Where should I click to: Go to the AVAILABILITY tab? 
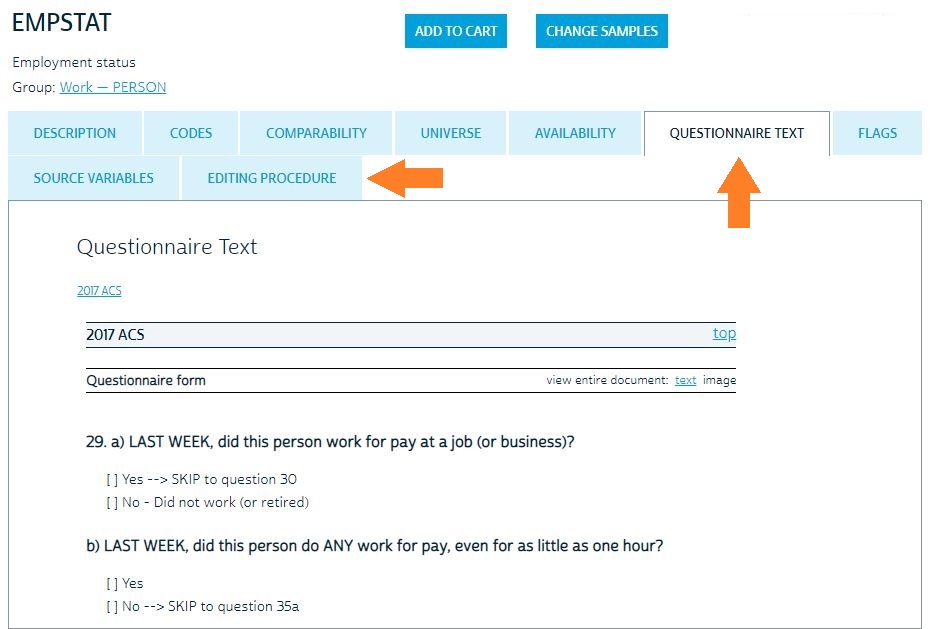point(575,133)
